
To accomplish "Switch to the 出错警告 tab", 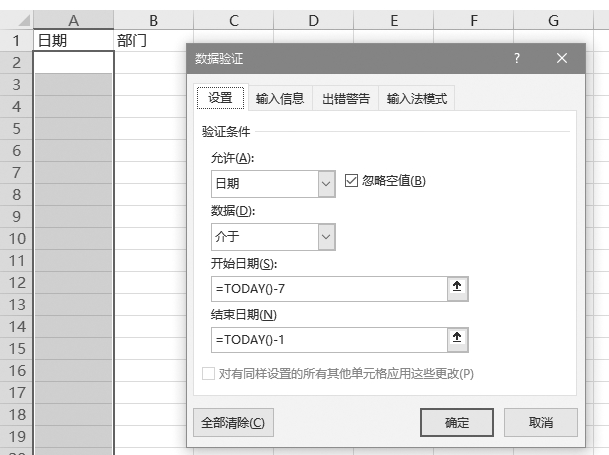I will (345, 98).
